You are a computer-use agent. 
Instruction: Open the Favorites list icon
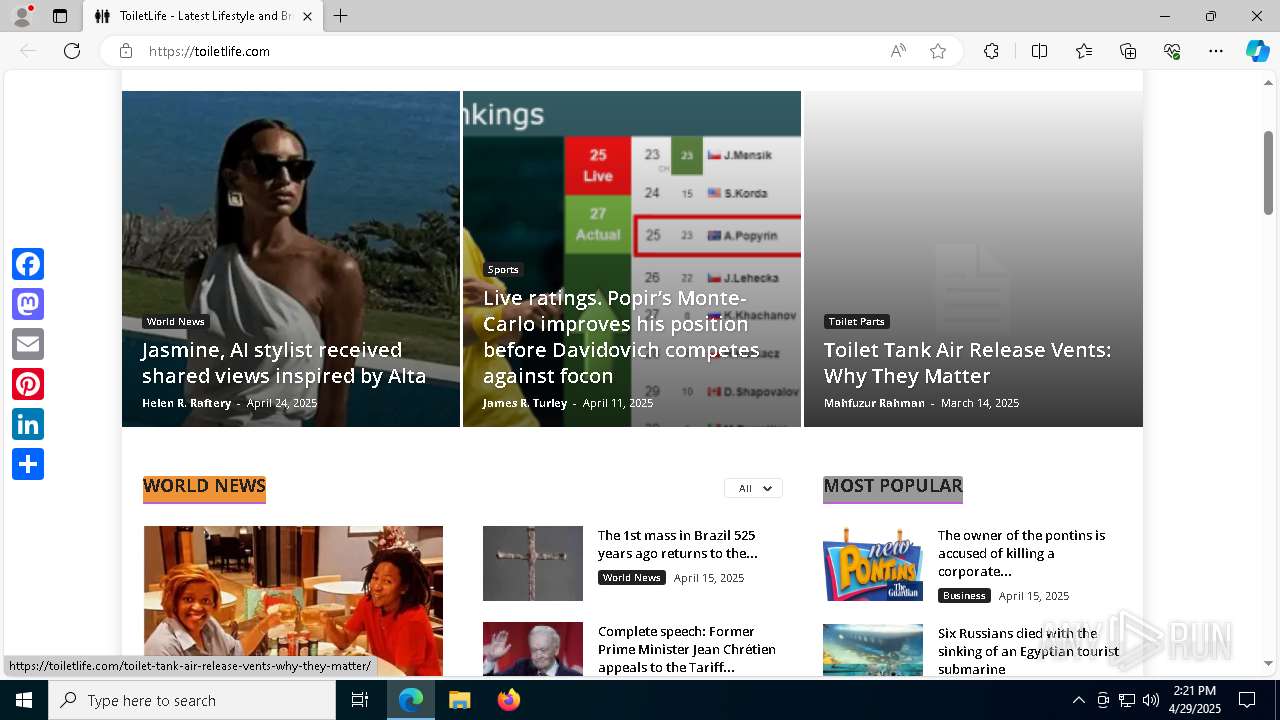[1084, 51]
